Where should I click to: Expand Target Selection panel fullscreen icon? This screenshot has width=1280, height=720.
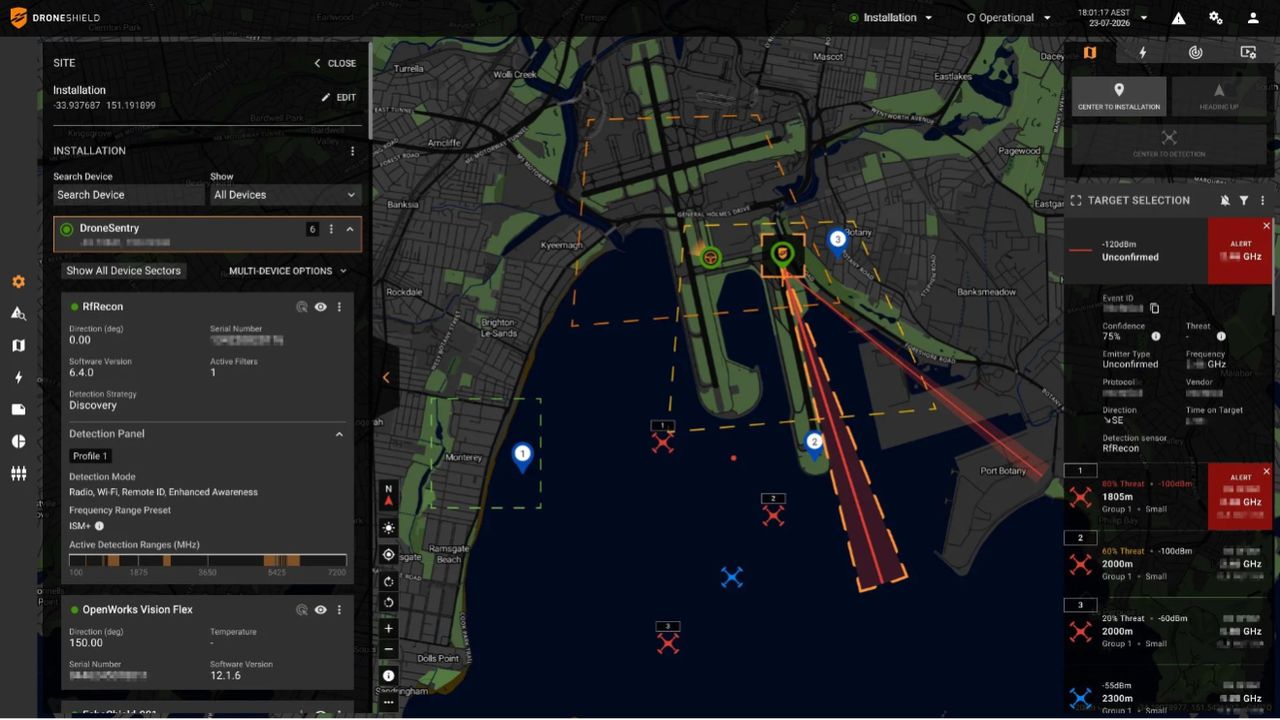pyautogui.click(x=1076, y=201)
